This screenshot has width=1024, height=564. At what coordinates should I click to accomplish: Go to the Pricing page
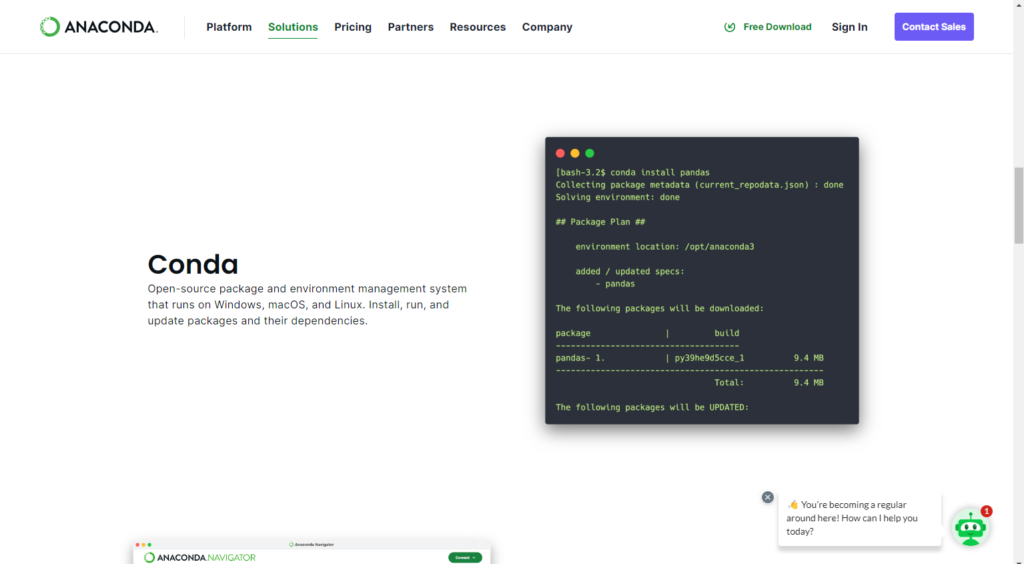tap(353, 27)
